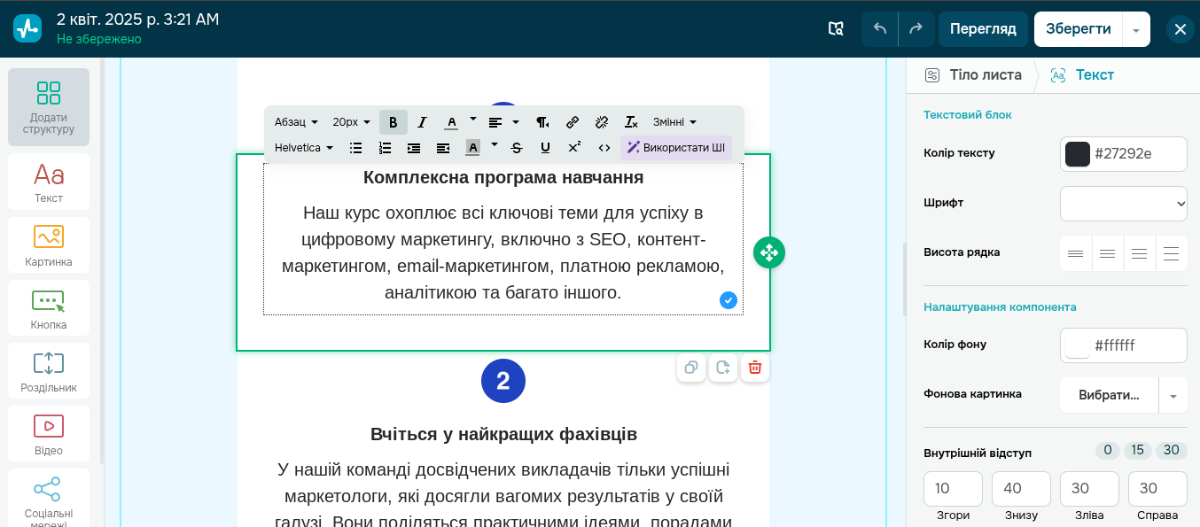1200x527 pixels.
Task: Click Додати структуру in sidebar
Action: (x=48, y=107)
